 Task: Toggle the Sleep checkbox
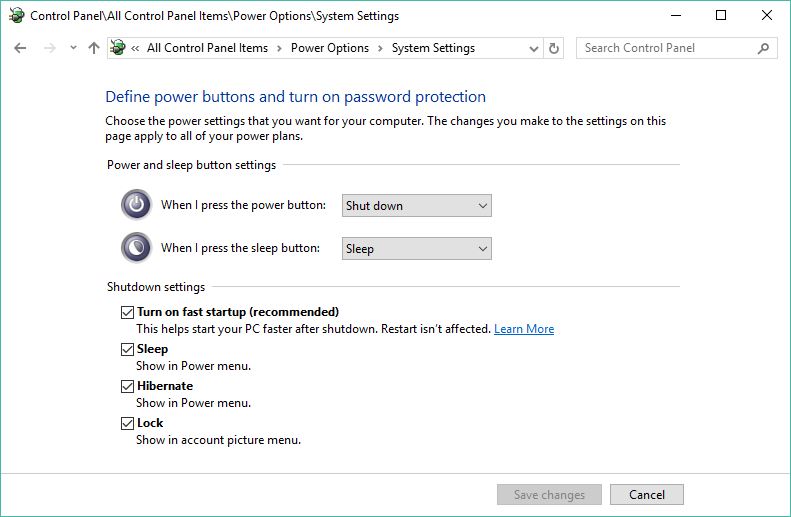point(127,349)
